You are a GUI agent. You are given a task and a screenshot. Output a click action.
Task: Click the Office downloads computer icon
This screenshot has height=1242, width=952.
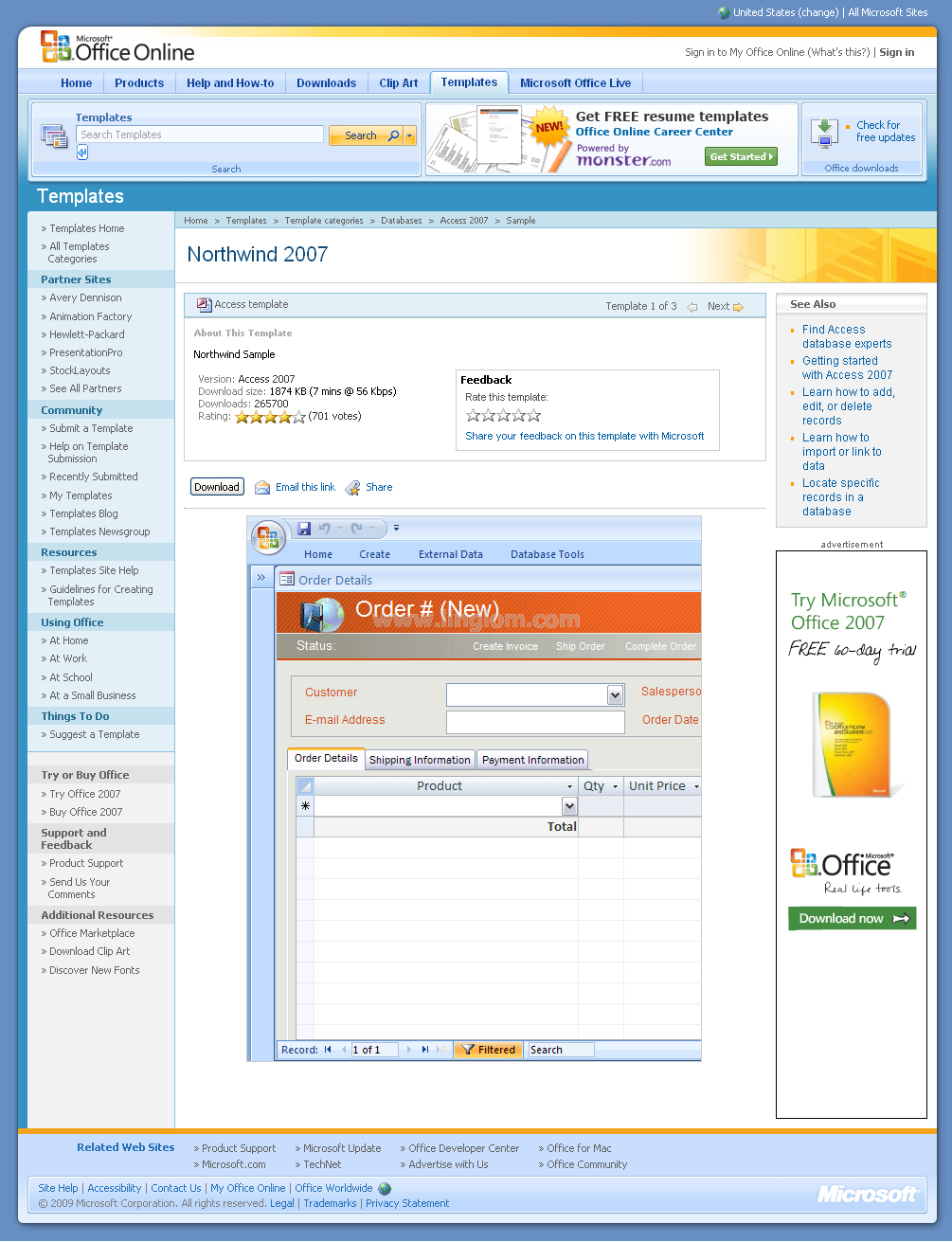[824, 134]
